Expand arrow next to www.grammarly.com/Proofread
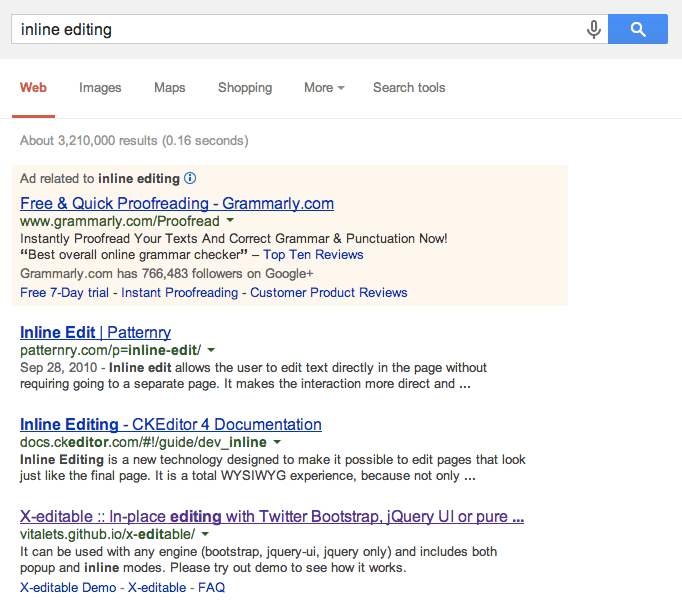 click(230, 221)
